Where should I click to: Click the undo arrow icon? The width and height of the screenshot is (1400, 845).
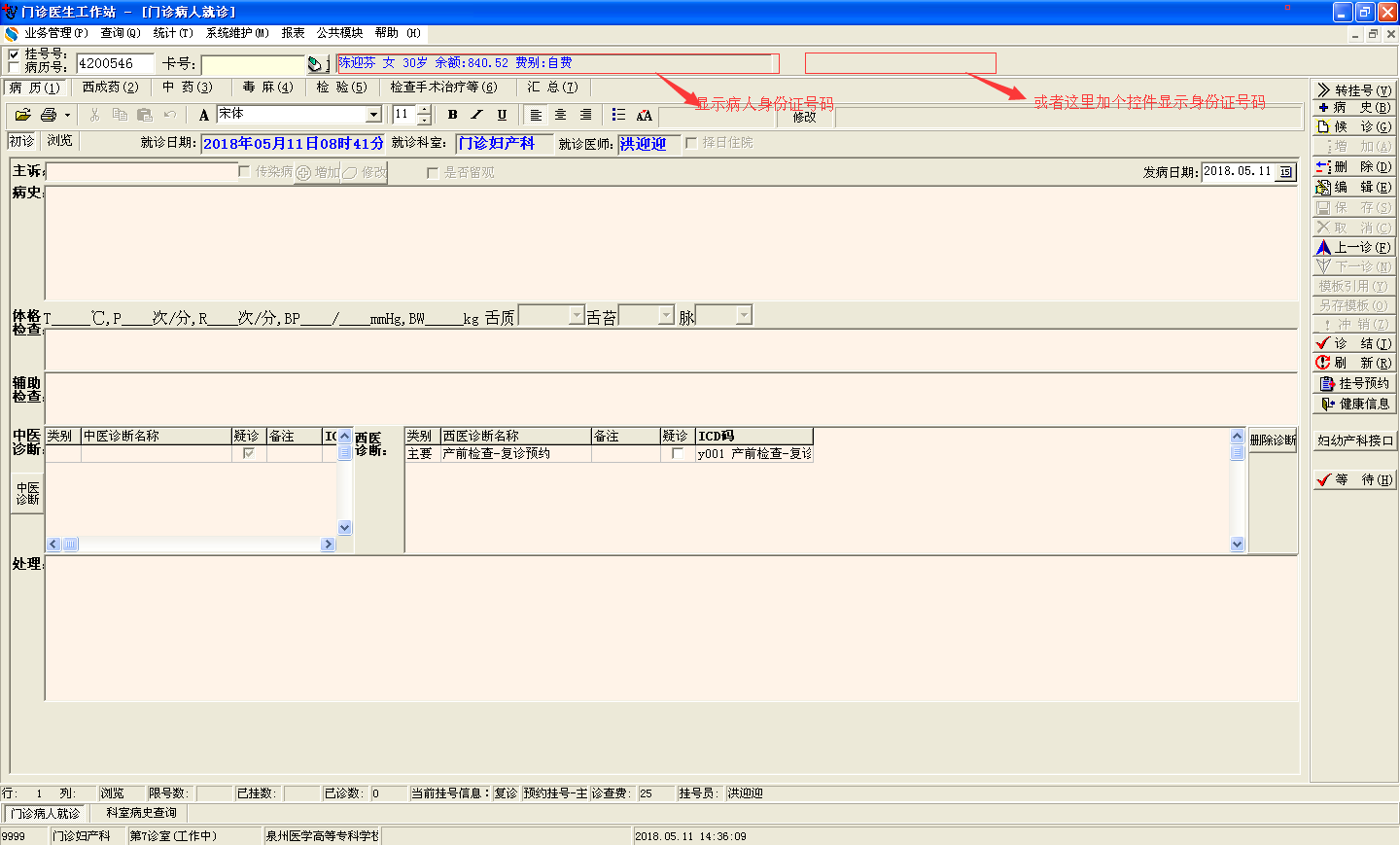click(170, 115)
